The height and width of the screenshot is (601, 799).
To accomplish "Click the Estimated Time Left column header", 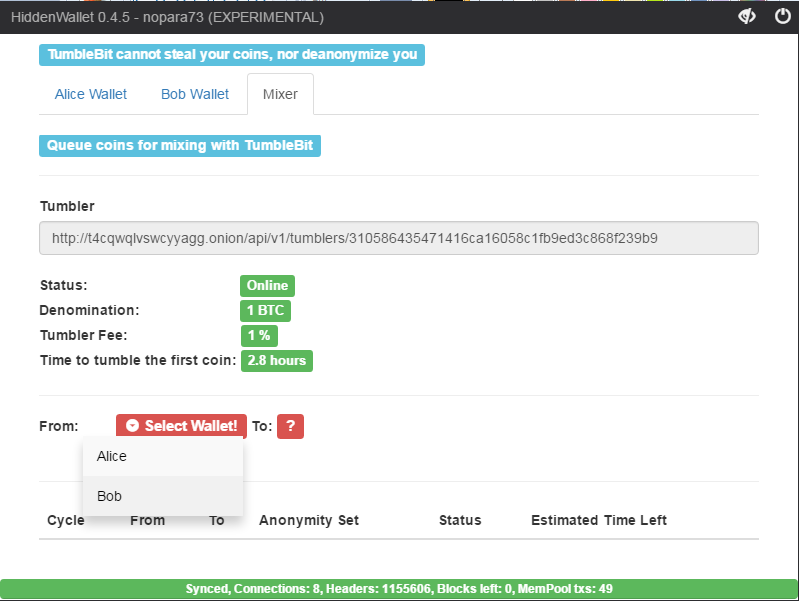I will pyautogui.click(x=599, y=520).
